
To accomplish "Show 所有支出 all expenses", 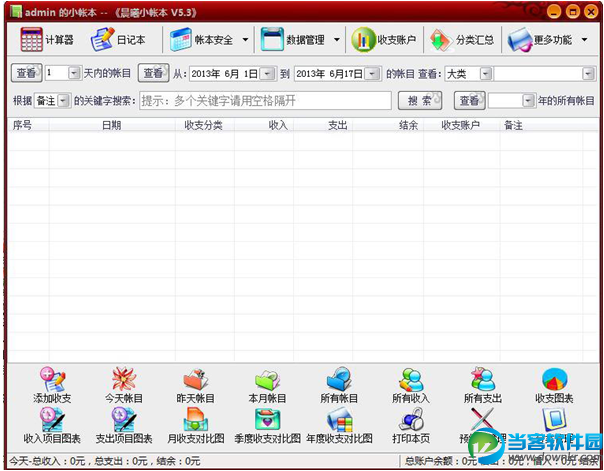I will (483, 384).
